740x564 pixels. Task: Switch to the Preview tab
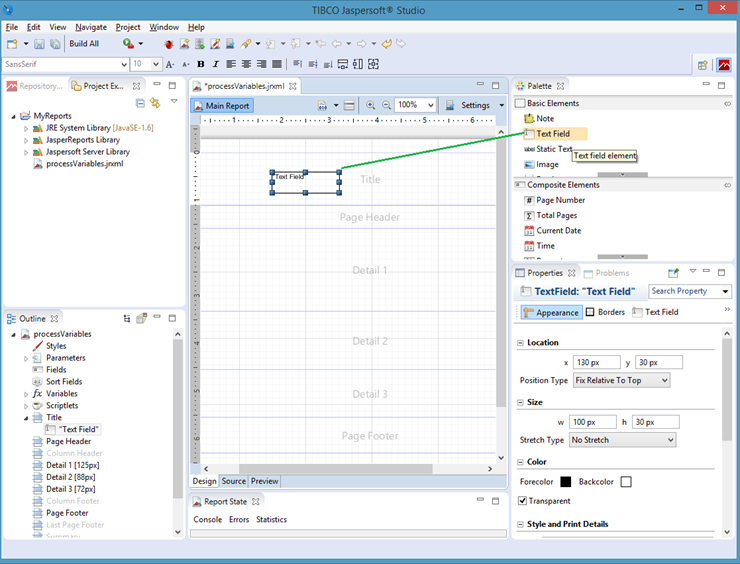tap(265, 481)
